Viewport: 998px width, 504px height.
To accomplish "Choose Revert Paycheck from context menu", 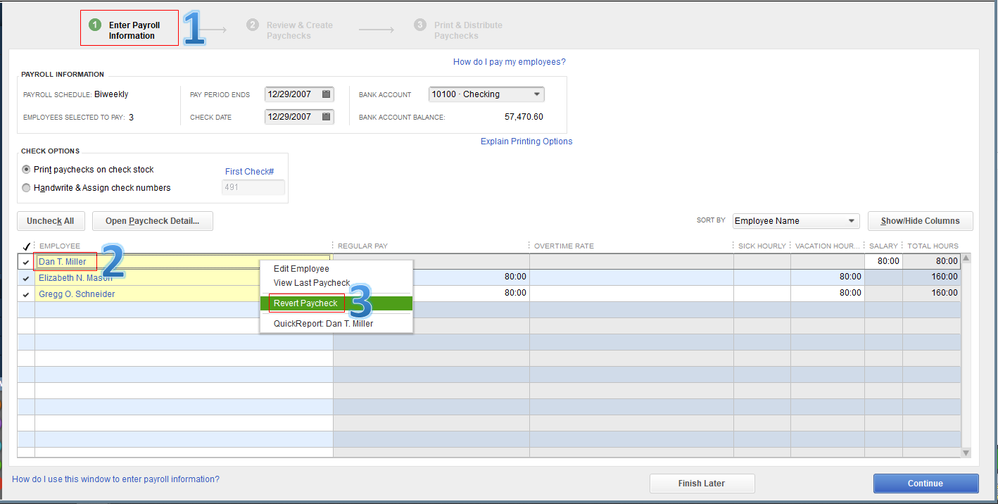I will click(305, 303).
